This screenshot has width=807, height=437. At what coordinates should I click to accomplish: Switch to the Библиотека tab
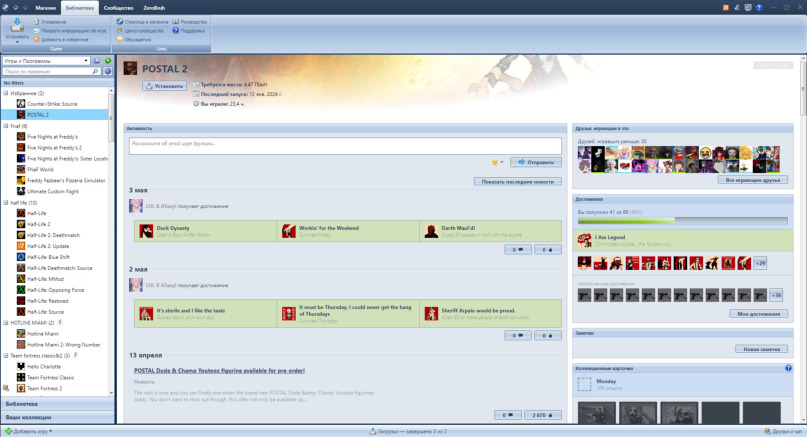point(80,8)
